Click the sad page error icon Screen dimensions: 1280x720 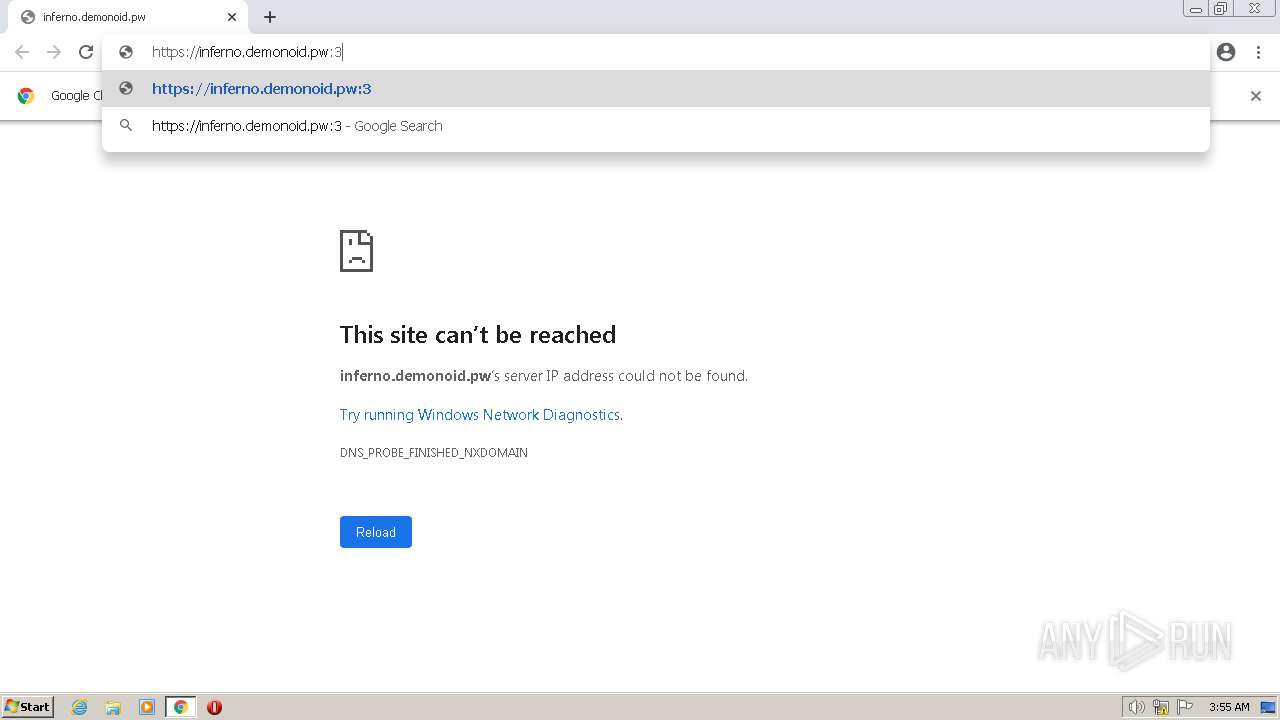click(x=356, y=251)
